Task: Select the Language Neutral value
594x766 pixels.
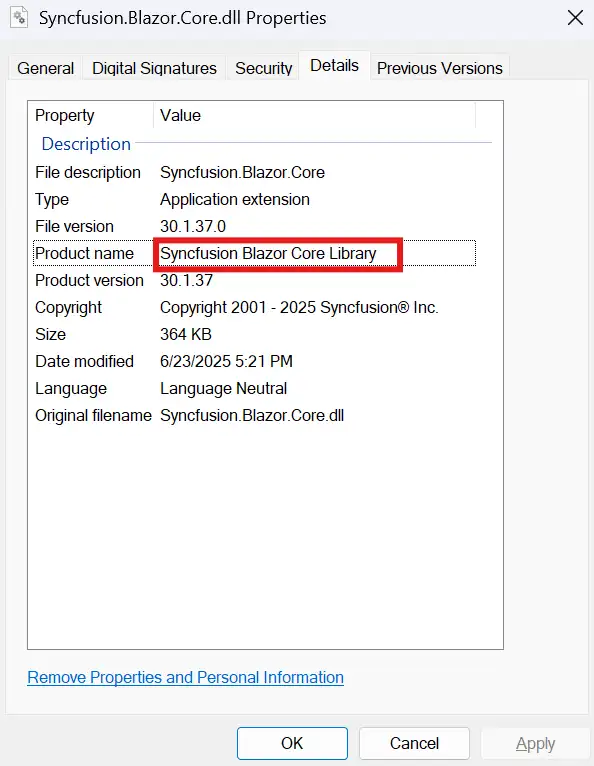Action: (x=223, y=388)
